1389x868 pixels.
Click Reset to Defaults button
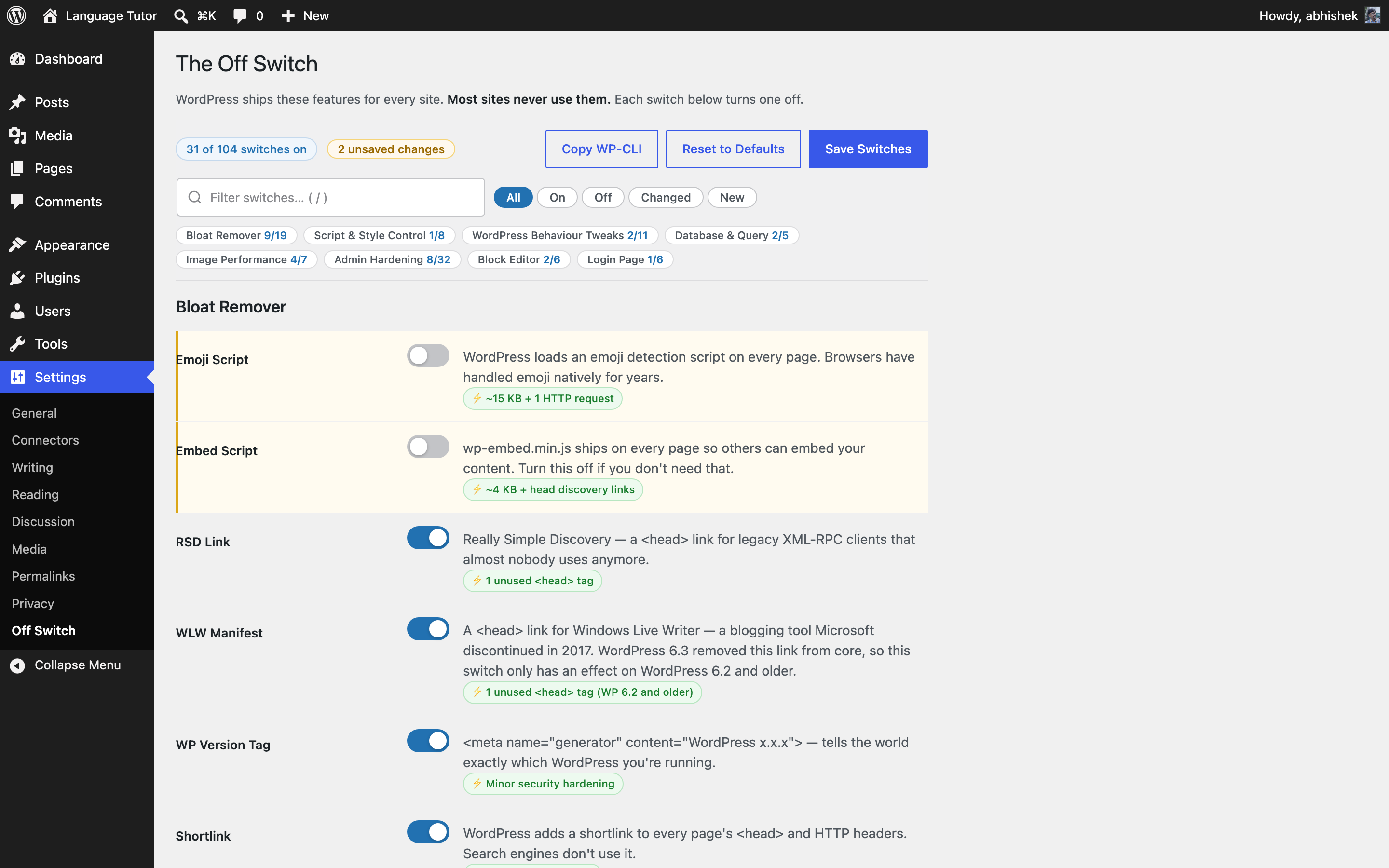click(733, 149)
